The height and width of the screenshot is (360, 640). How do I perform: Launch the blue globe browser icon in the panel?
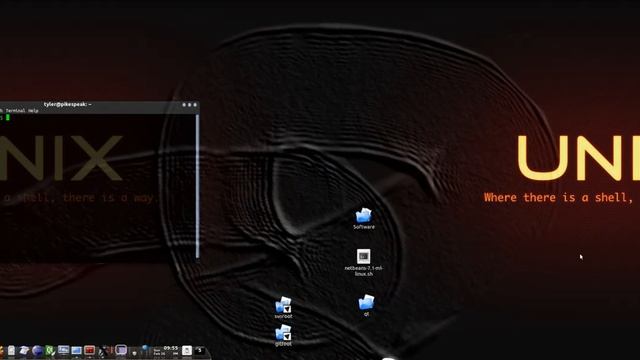point(37,351)
